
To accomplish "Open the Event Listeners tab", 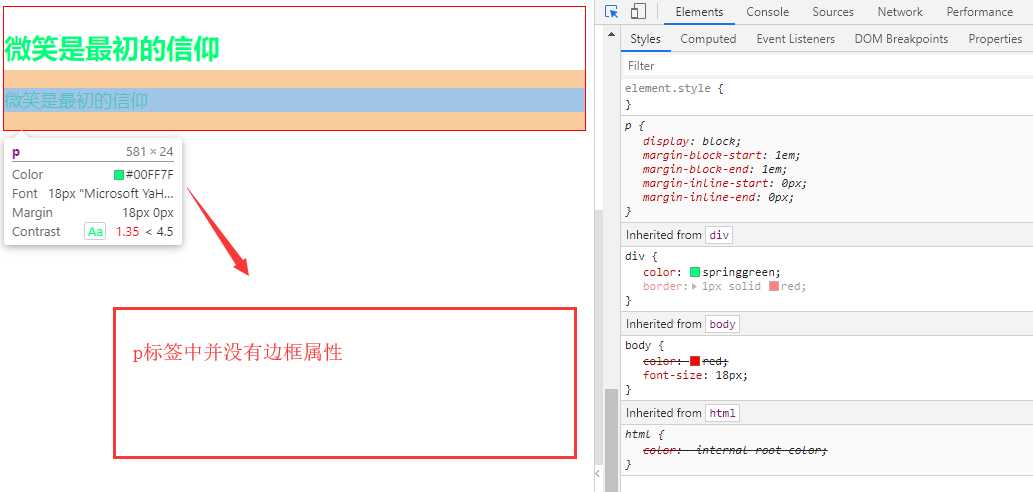I will (795, 39).
